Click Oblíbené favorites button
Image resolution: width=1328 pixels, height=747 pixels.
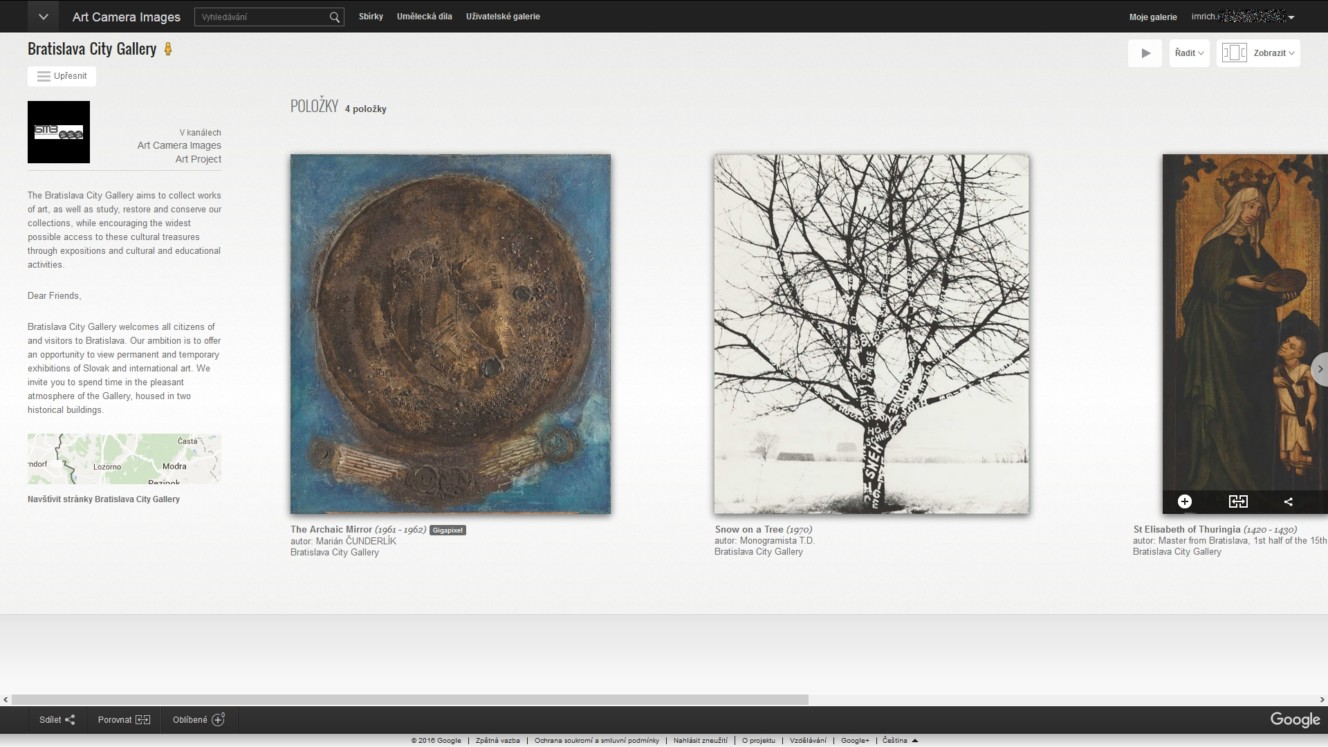tap(199, 720)
